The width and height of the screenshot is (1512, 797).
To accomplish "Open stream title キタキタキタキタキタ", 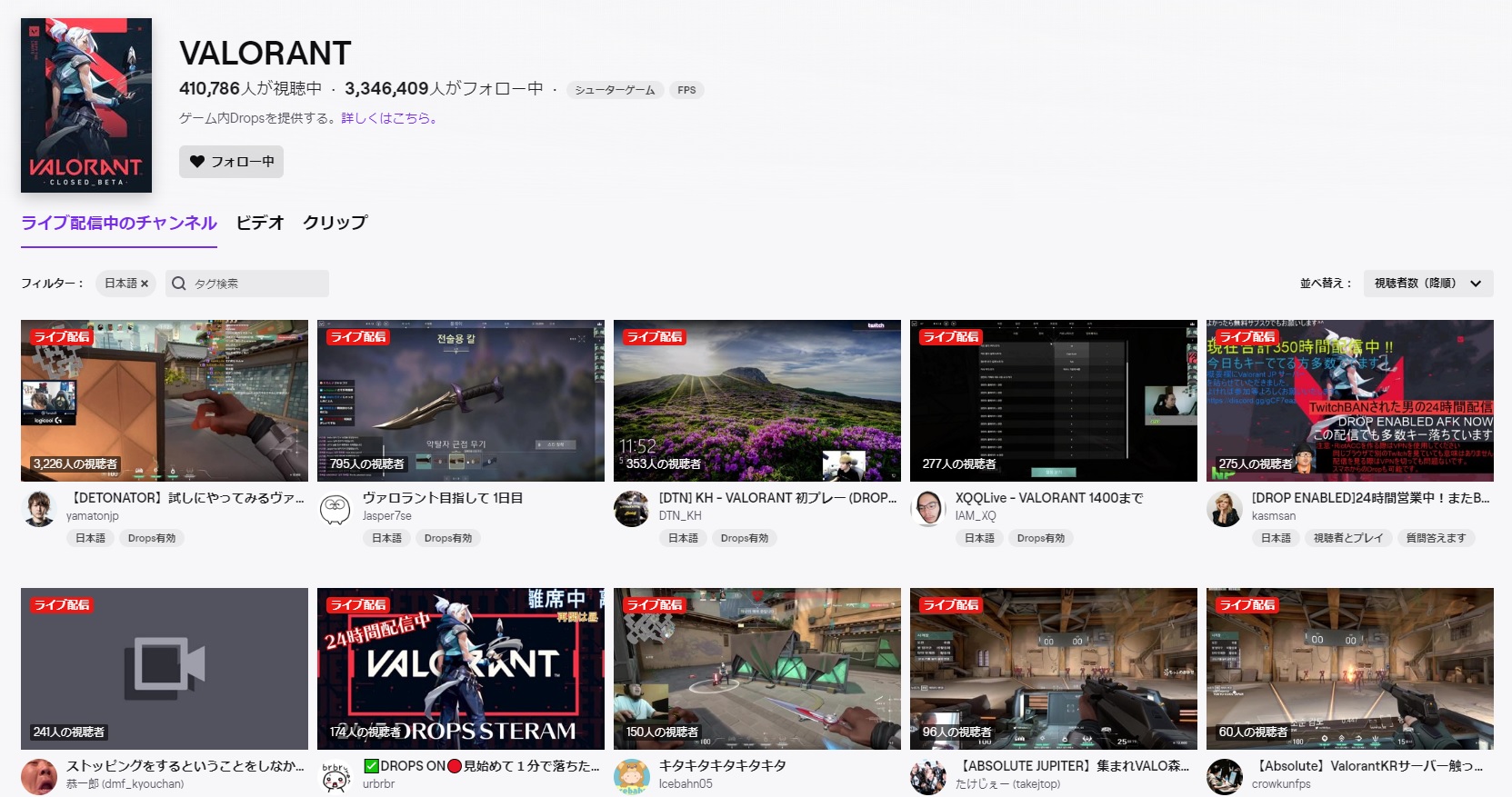I will pos(723,766).
